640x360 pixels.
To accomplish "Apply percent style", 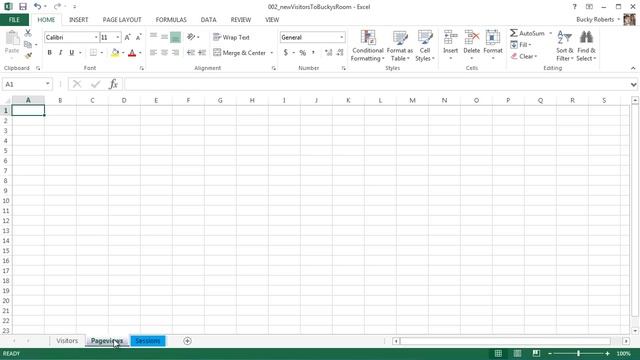I will click(302, 53).
